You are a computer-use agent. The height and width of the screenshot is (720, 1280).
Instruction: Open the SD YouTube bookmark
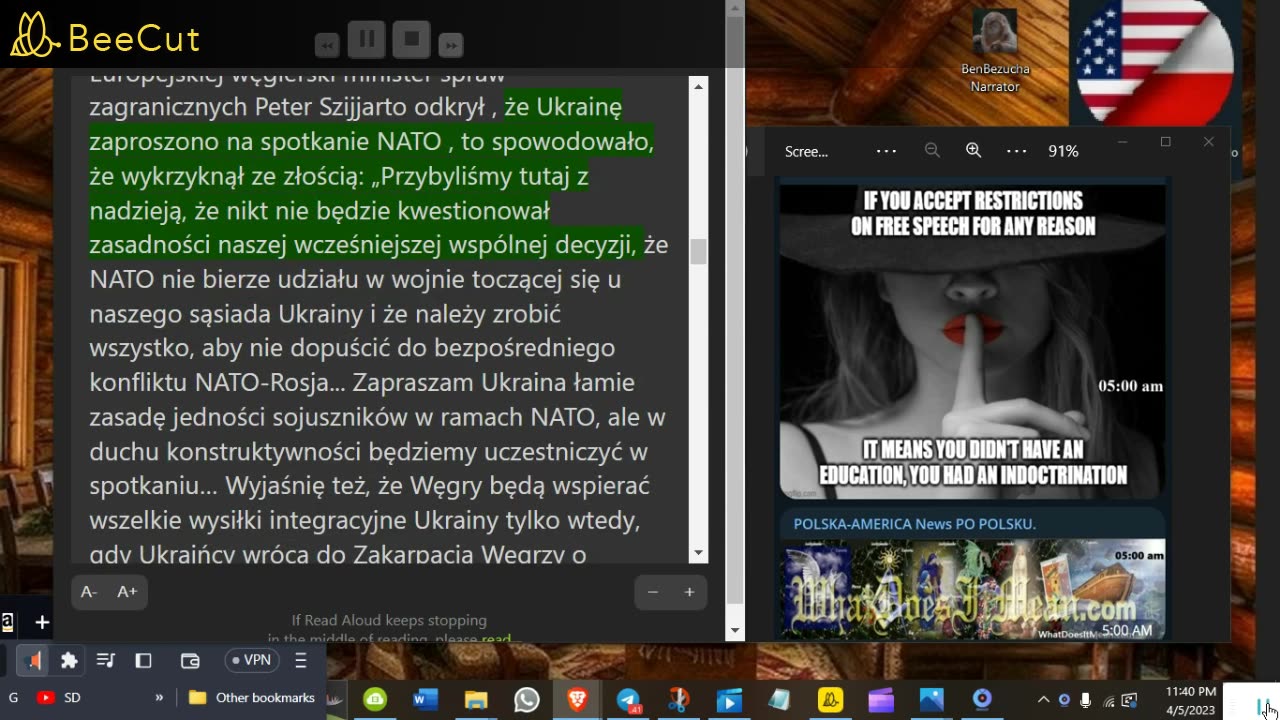point(59,698)
